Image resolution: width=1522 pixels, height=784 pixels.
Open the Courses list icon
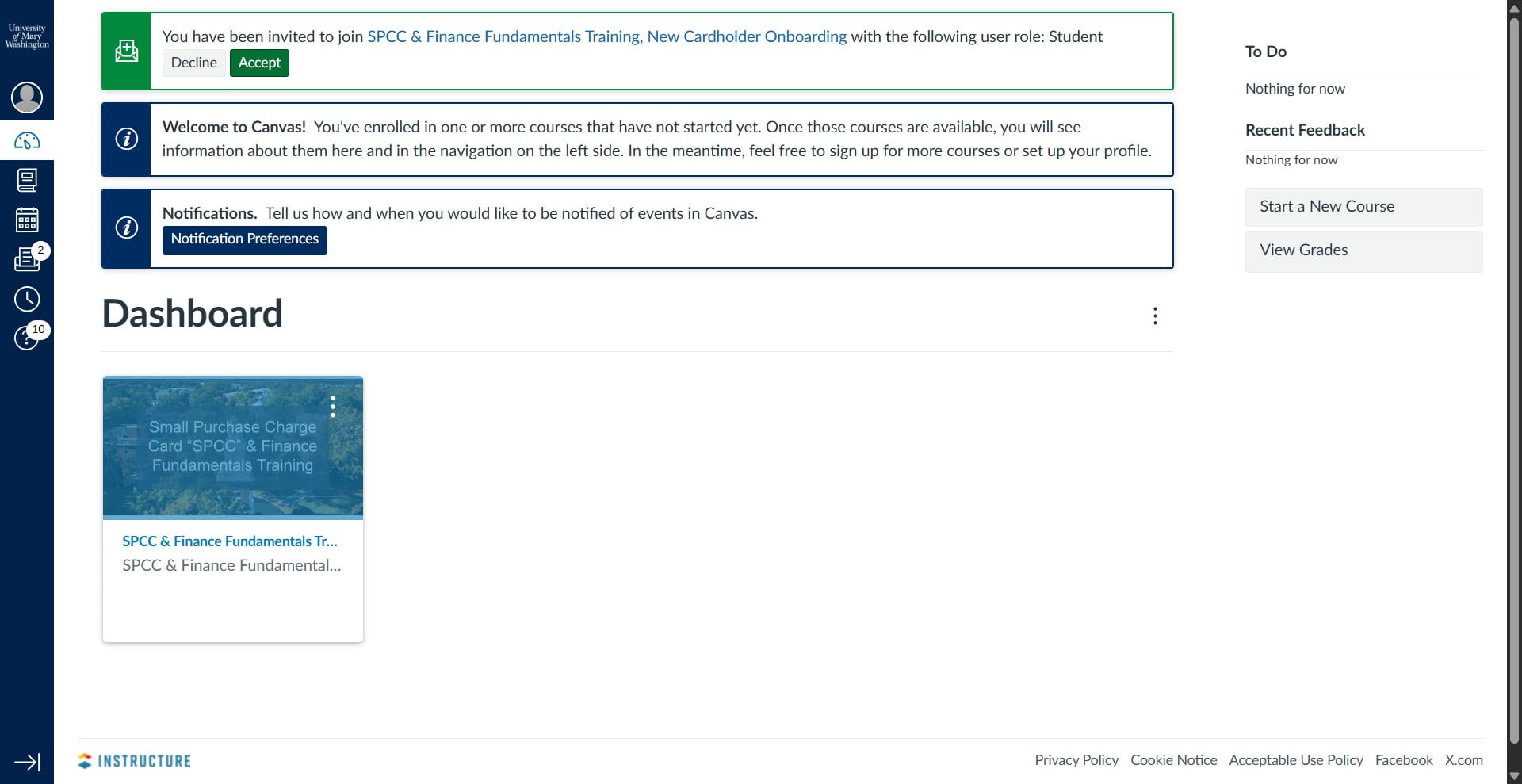[x=27, y=180]
